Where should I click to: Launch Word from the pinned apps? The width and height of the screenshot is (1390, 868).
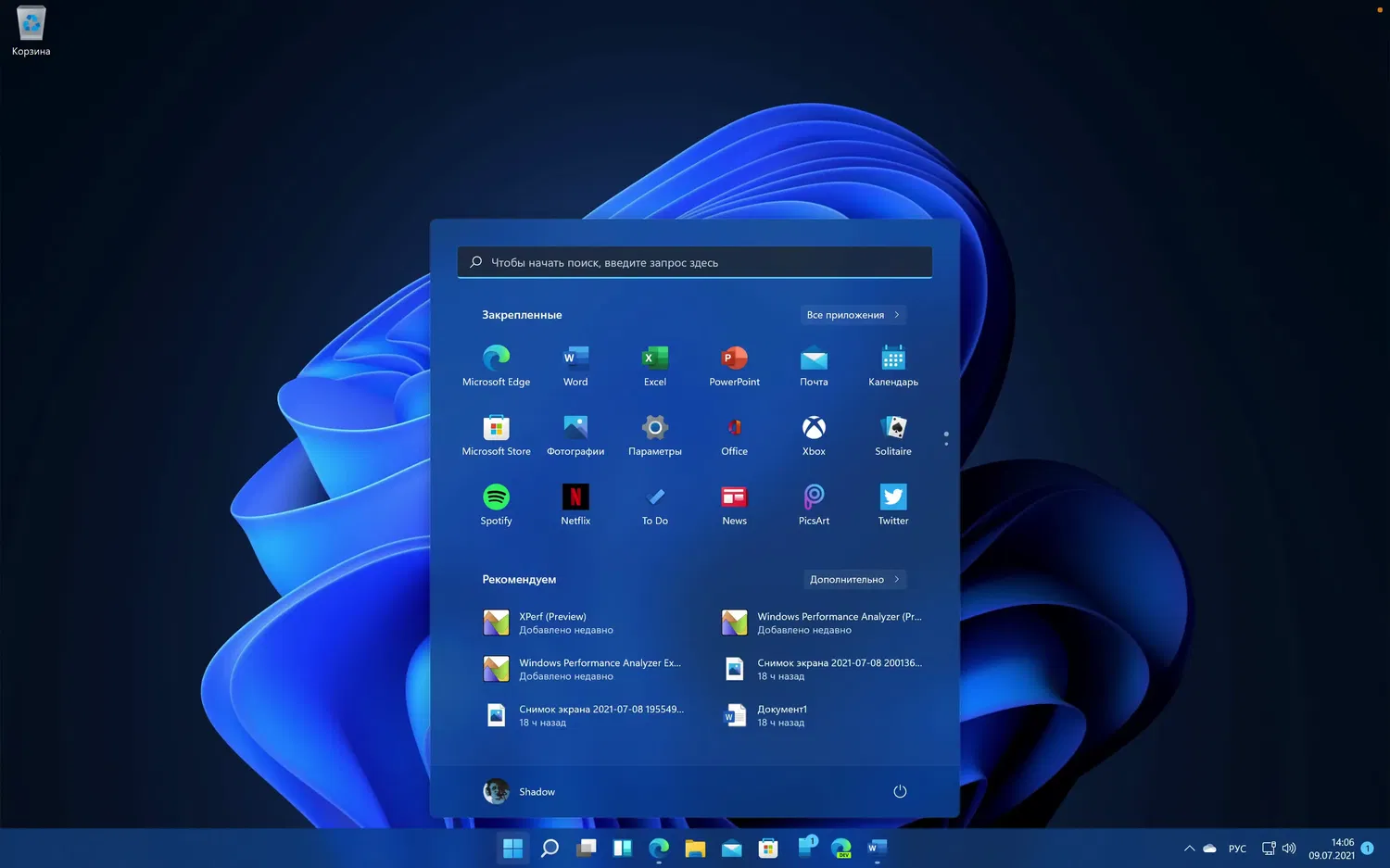(x=575, y=365)
